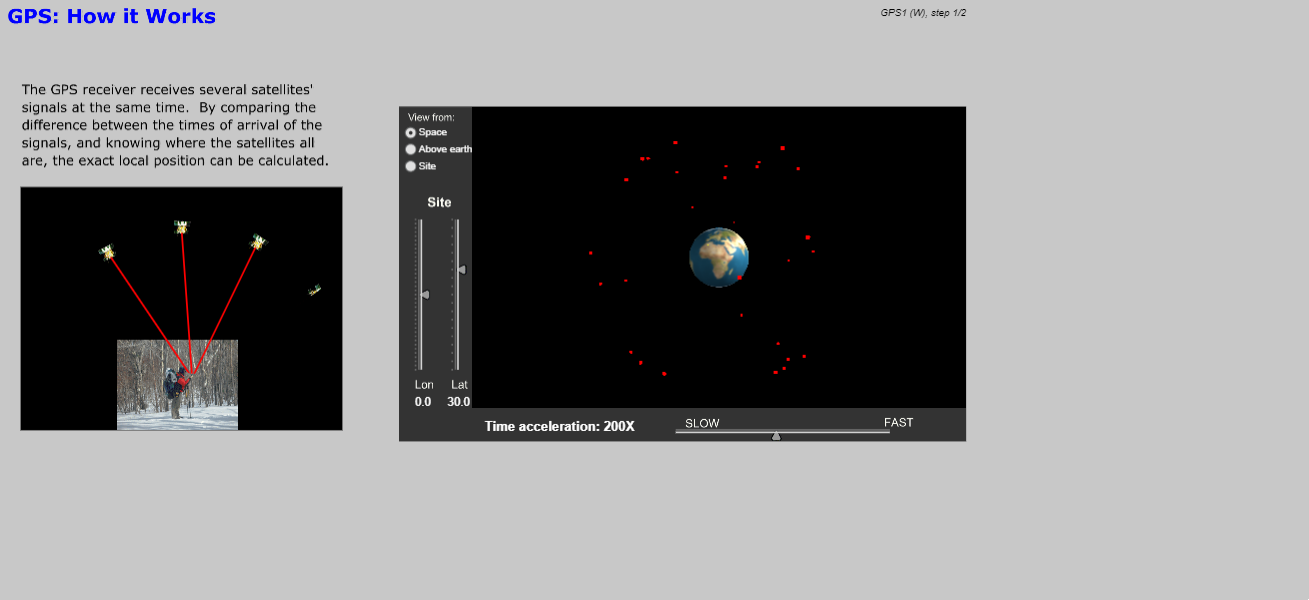Click the hiker's red GPS receiver in the photo
Image resolution: width=1309 pixels, height=600 pixels.
(184, 380)
